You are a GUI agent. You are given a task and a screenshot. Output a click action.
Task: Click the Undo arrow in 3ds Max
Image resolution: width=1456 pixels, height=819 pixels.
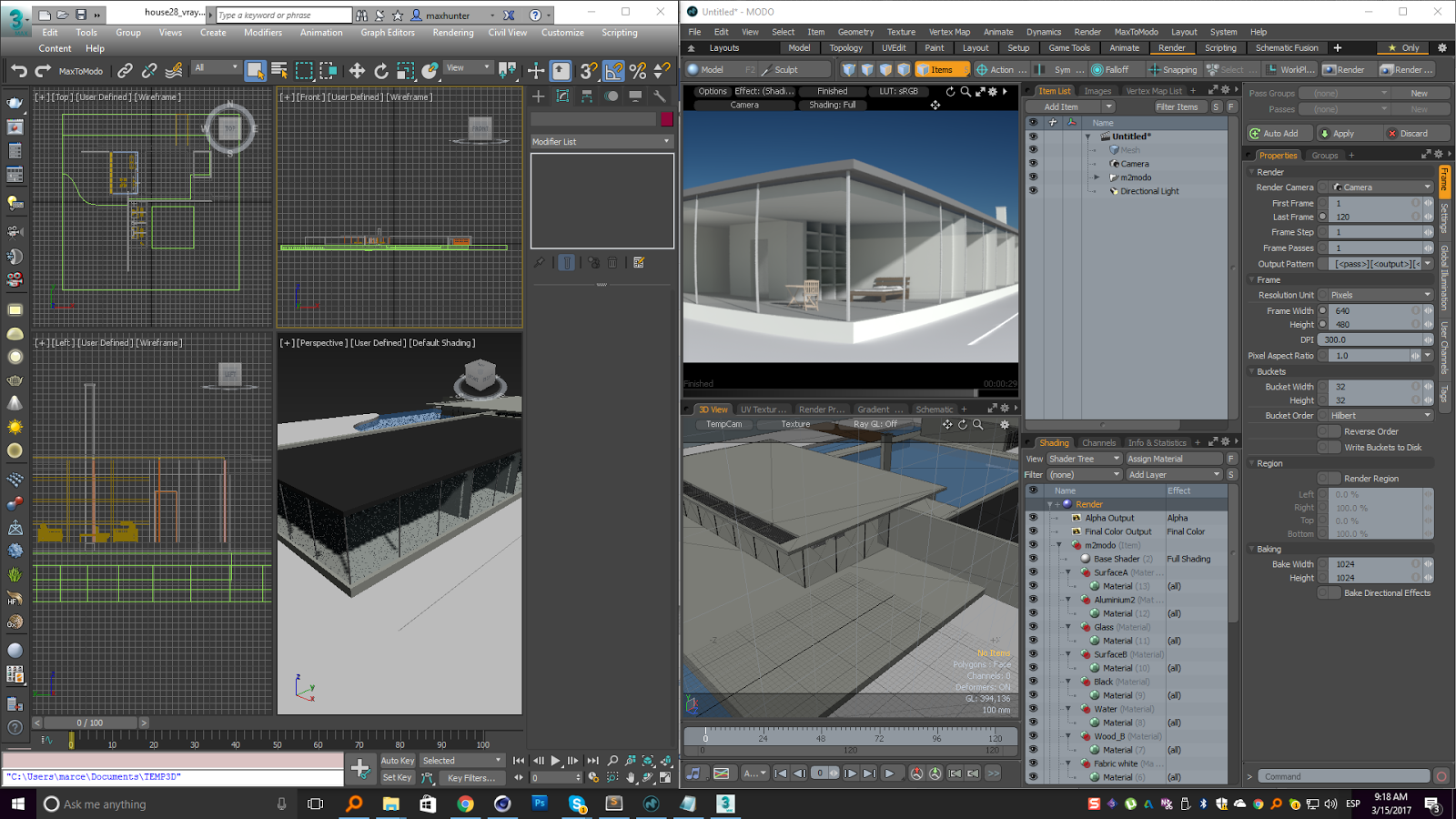19,70
